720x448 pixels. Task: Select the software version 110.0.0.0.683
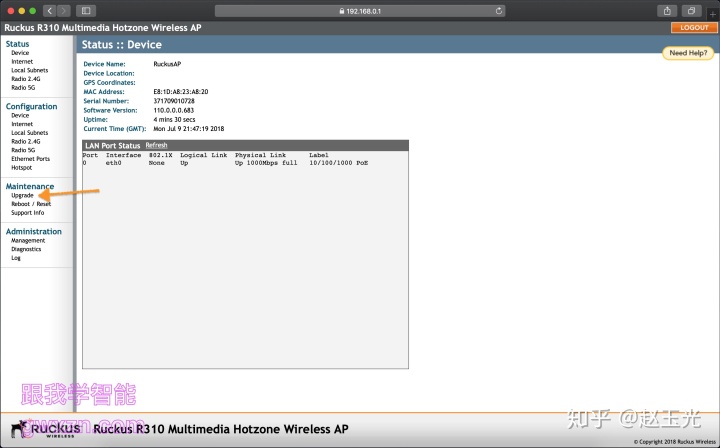[x=174, y=110]
